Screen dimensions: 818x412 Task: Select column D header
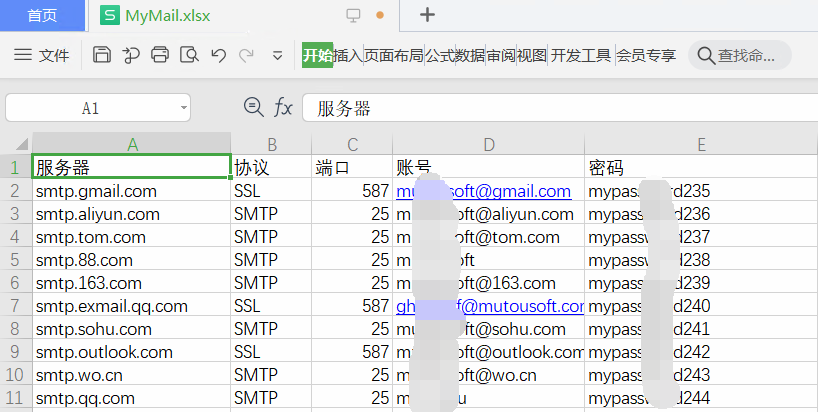pyautogui.click(x=488, y=144)
